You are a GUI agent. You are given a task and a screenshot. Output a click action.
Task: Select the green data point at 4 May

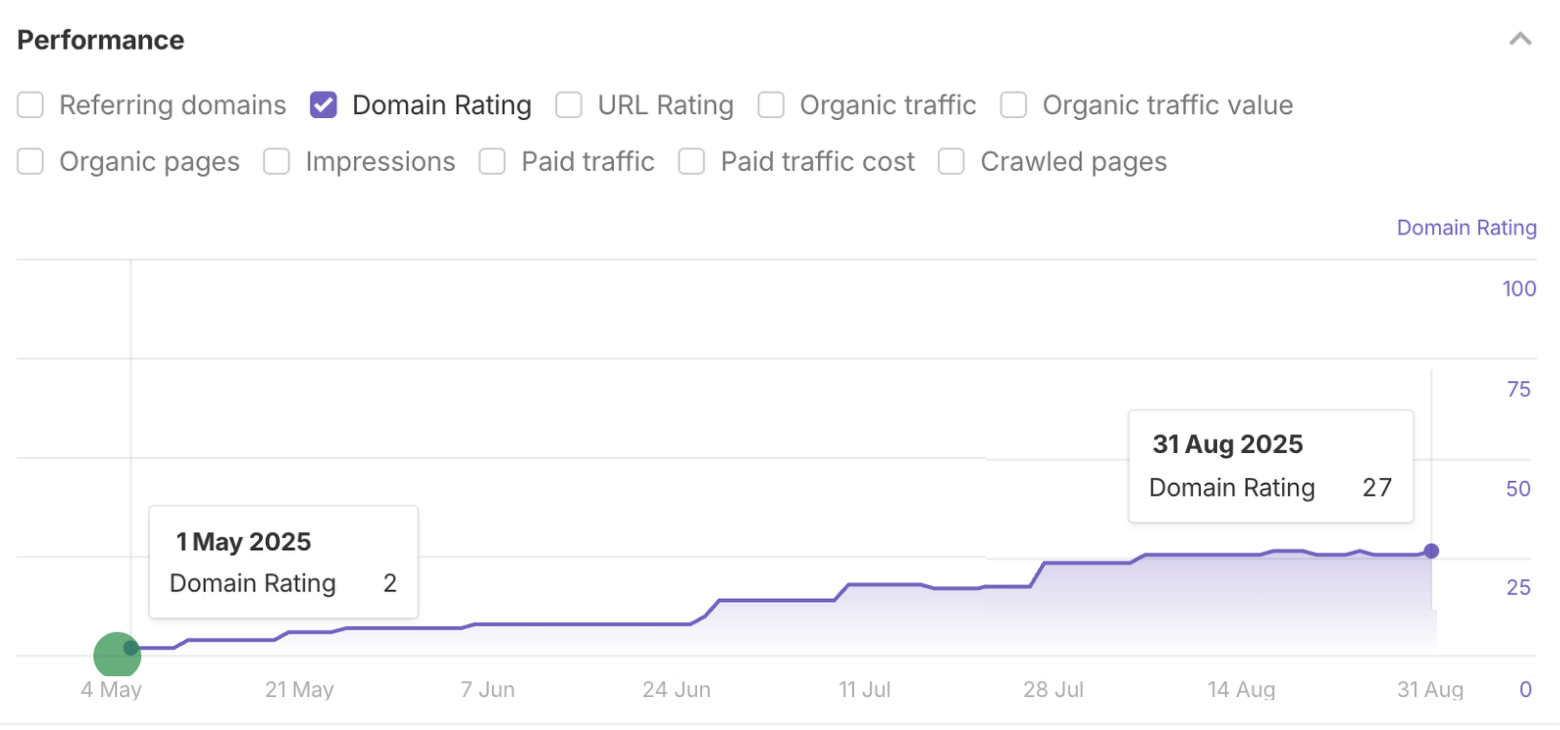coord(116,654)
